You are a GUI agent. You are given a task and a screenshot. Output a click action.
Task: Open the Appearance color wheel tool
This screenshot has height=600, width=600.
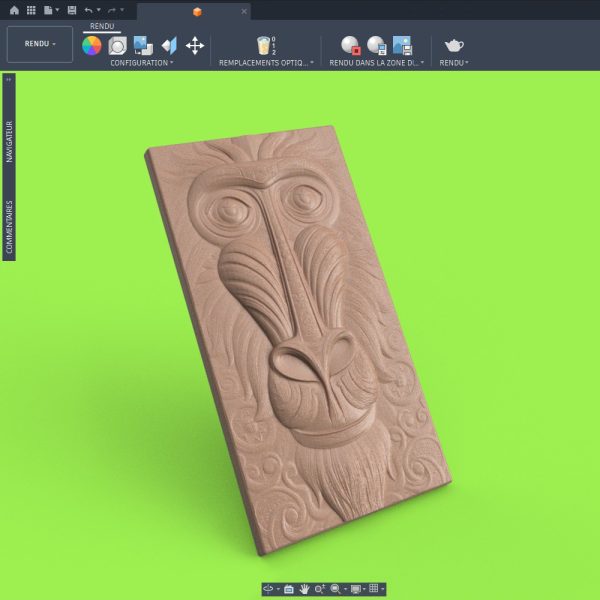click(92, 46)
